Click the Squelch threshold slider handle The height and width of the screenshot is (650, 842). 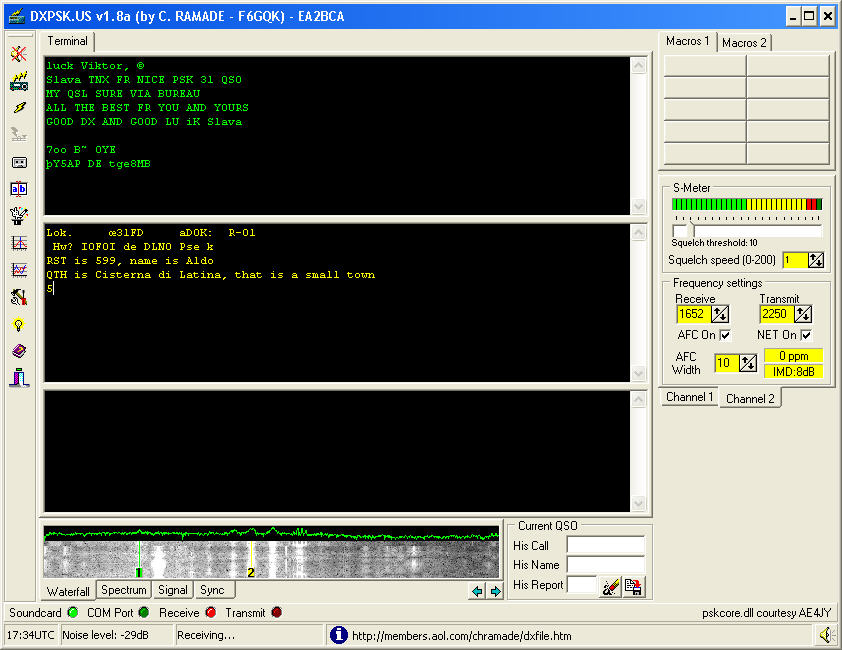tap(680, 231)
